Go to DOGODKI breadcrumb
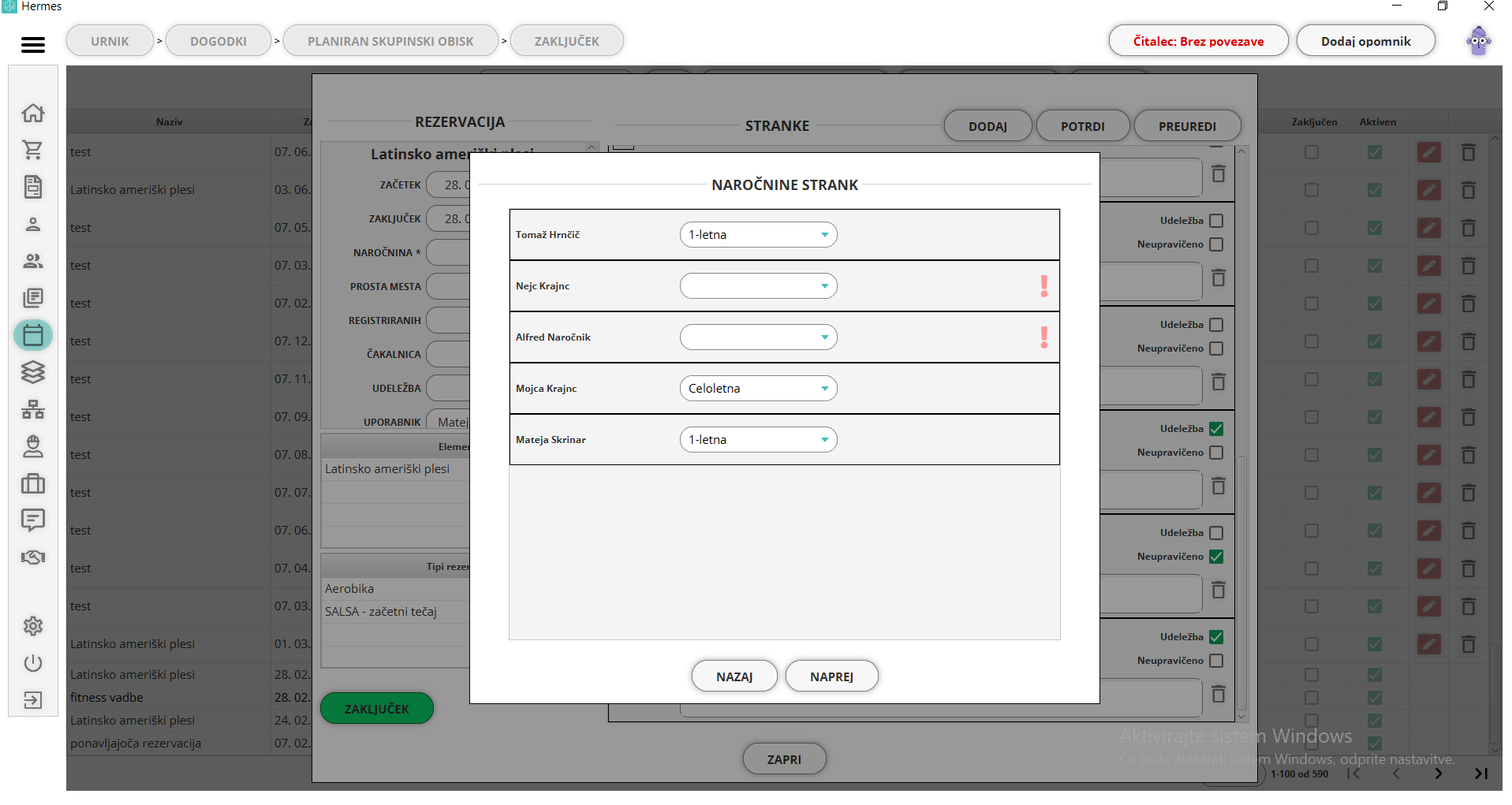Screen dimensions: 1512x805 point(218,41)
